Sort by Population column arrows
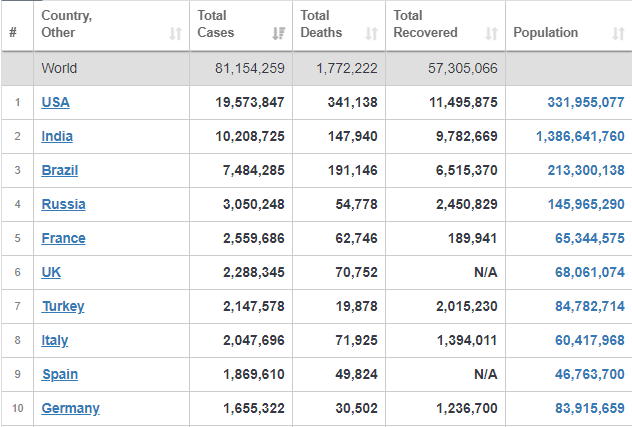The height and width of the screenshot is (427, 632). pyautogui.click(x=618, y=33)
